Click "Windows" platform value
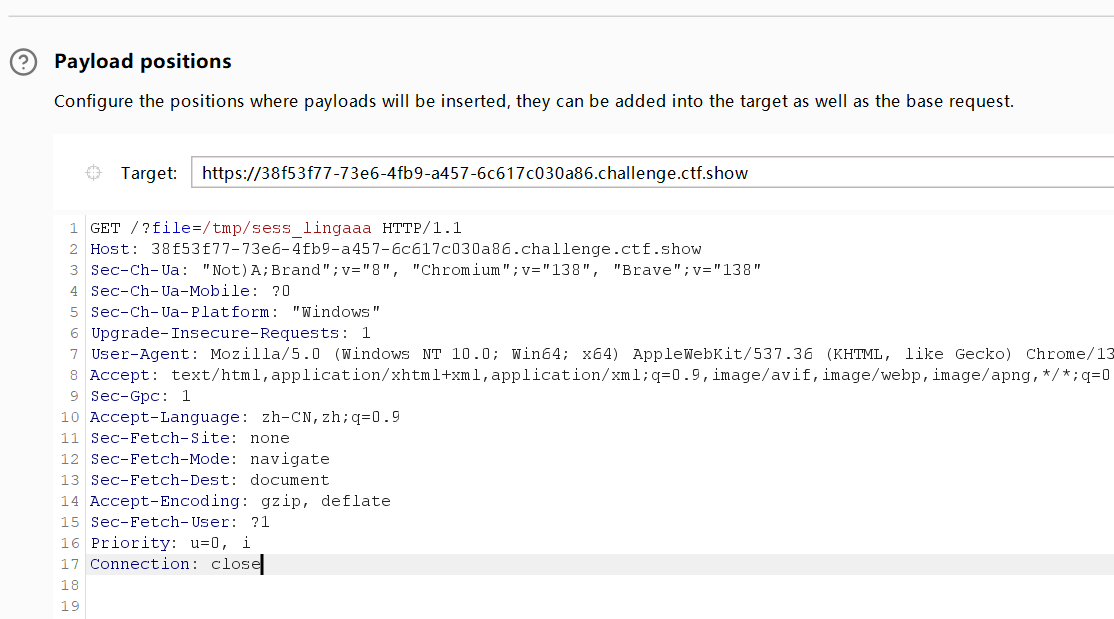 pos(336,312)
